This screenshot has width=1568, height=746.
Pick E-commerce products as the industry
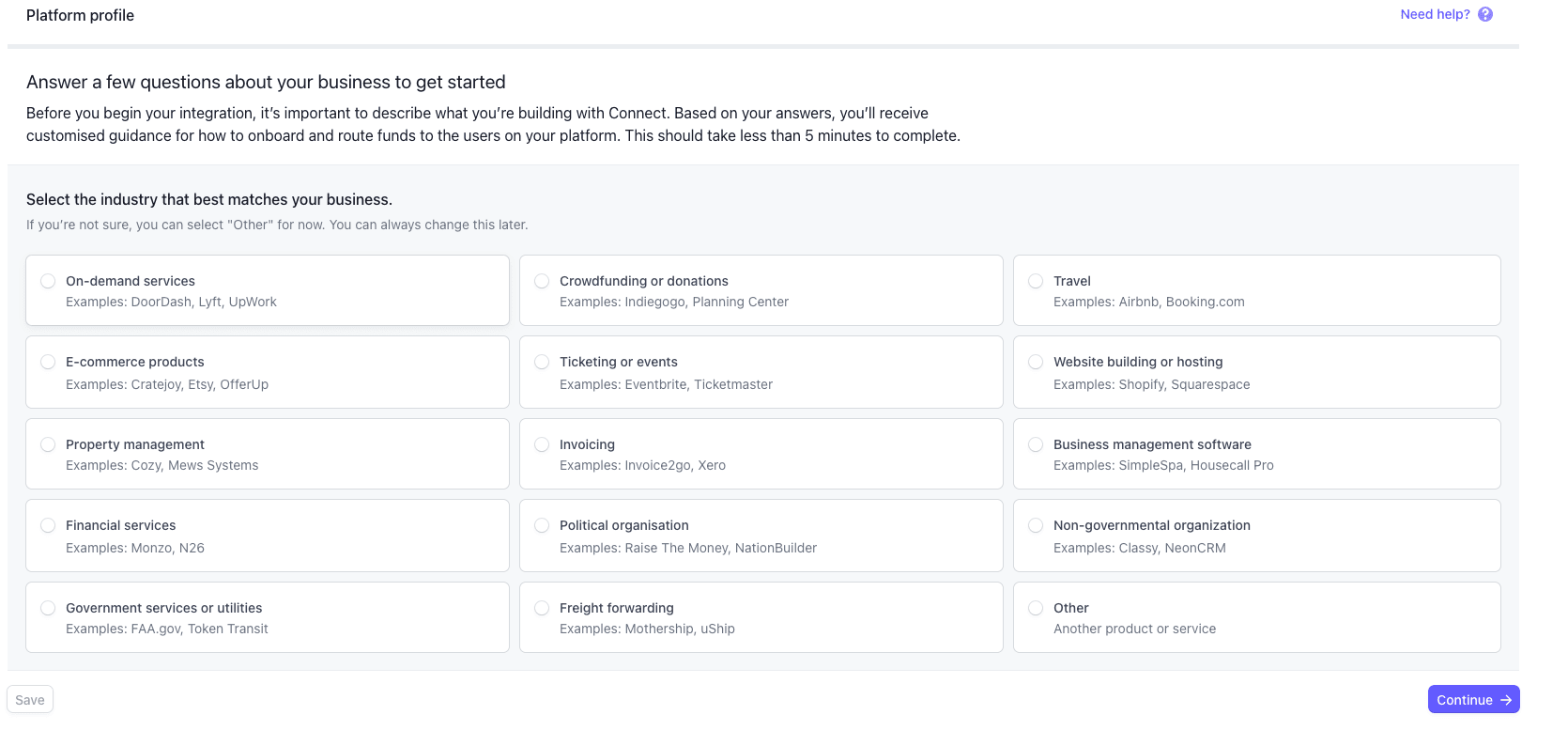[x=48, y=362]
